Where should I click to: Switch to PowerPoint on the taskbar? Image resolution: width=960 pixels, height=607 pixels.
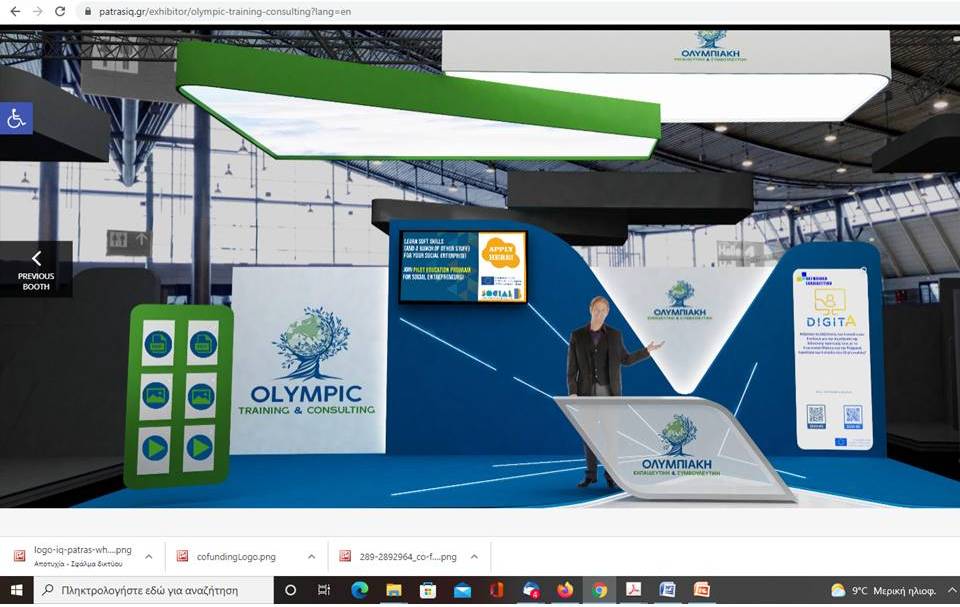pos(702,590)
